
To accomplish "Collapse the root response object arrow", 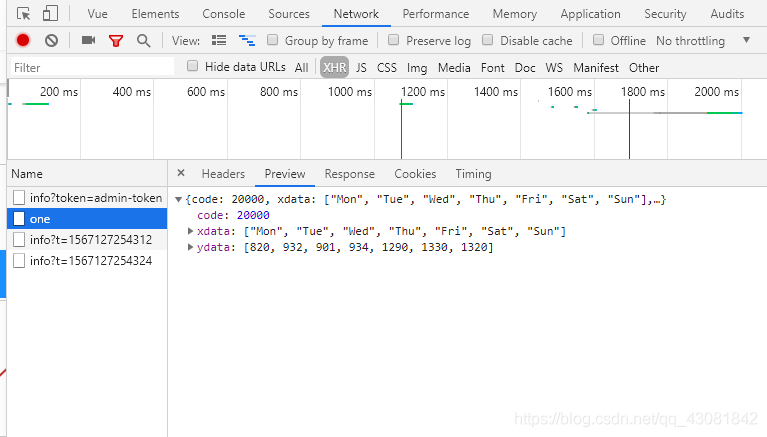I will (179, 199).
